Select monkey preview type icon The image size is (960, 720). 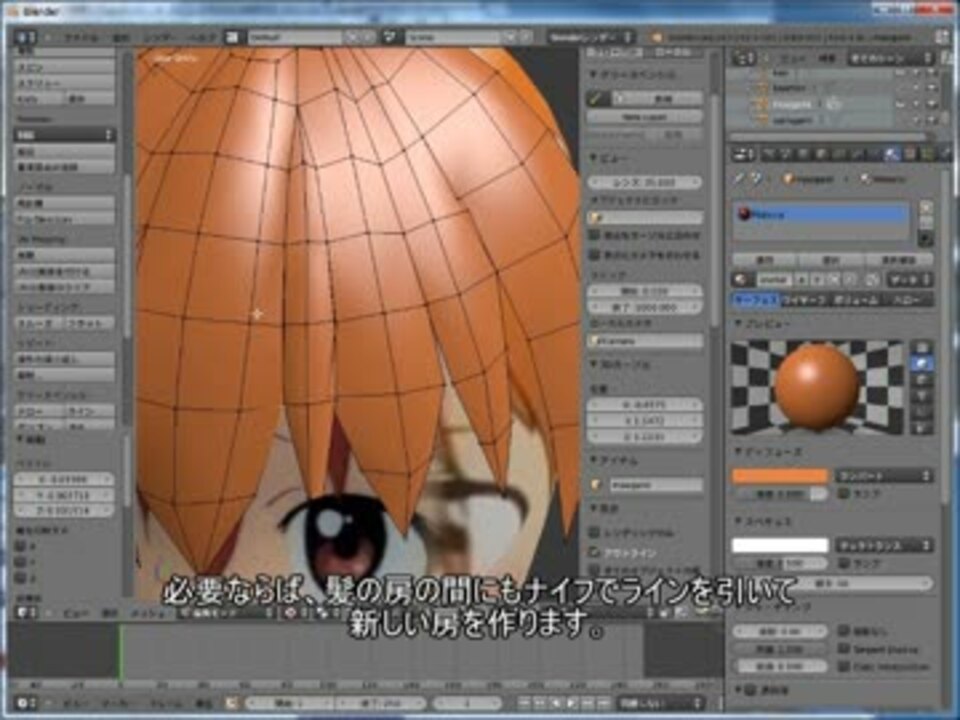point(922,396)
